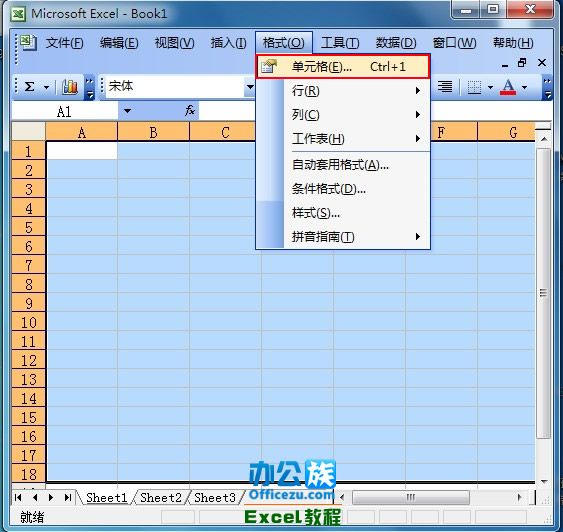This screenshot has width=563, height=532.
Task: Choose AutoFormat 自动套用格式(A)
Action: click(343, 165)
